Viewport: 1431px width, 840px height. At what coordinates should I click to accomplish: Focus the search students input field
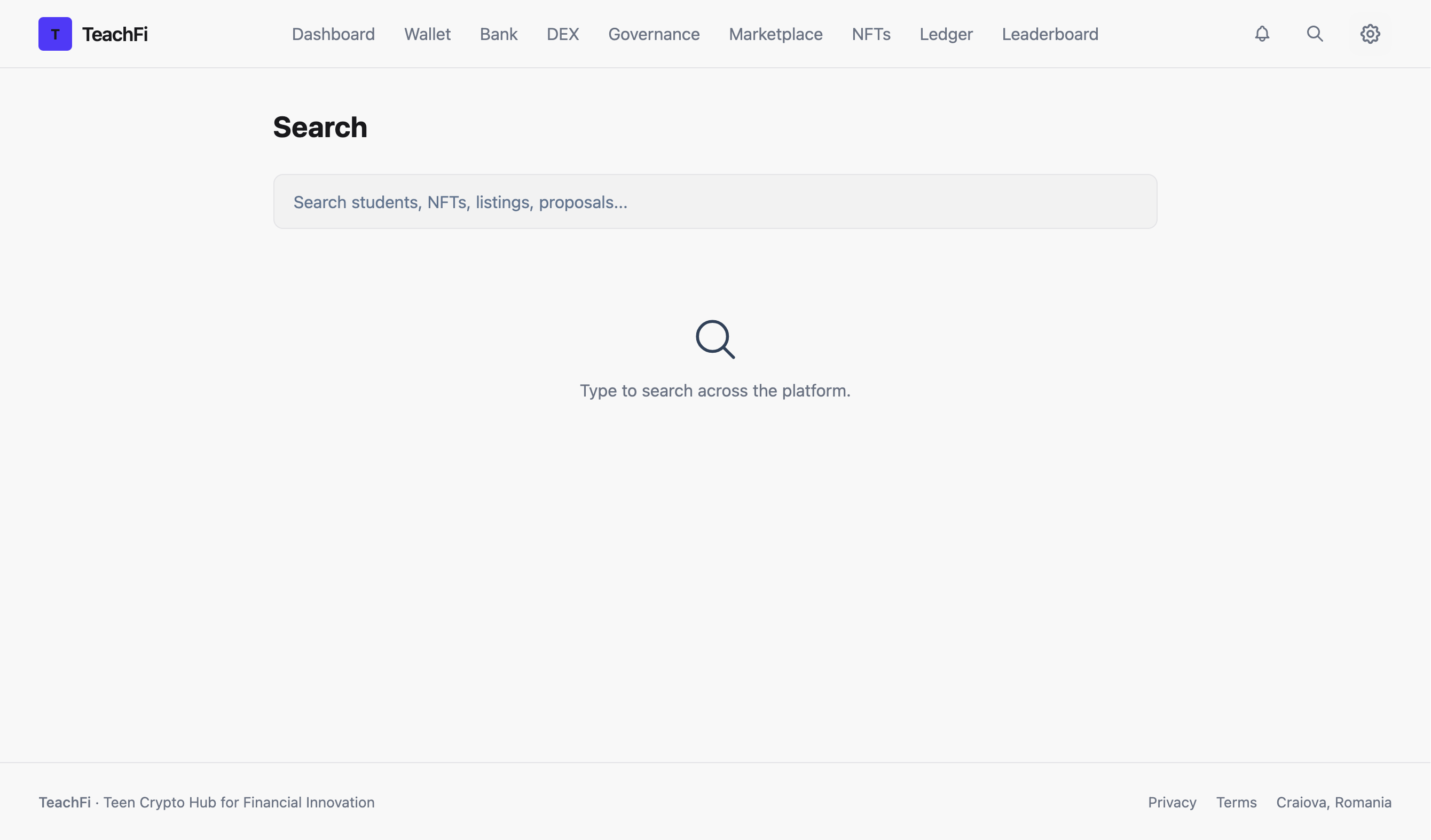coord(715,202)
